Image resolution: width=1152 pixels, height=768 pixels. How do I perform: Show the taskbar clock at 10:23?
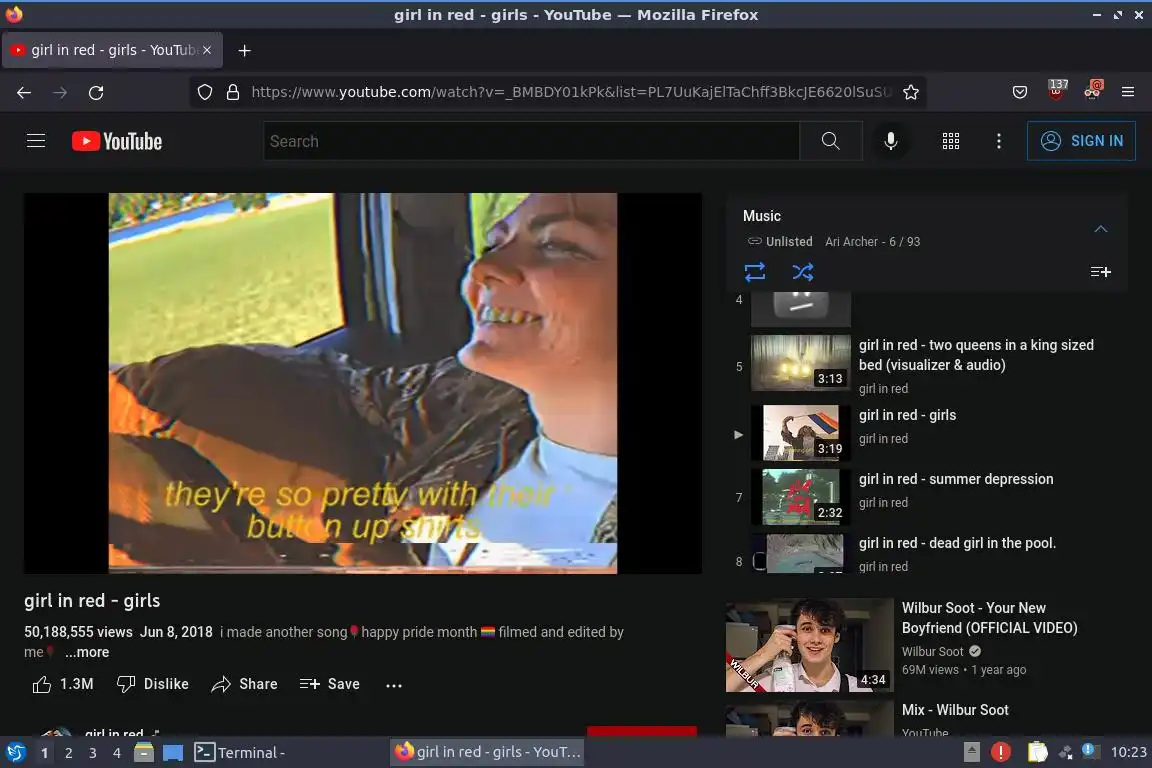coord(1128,752)
